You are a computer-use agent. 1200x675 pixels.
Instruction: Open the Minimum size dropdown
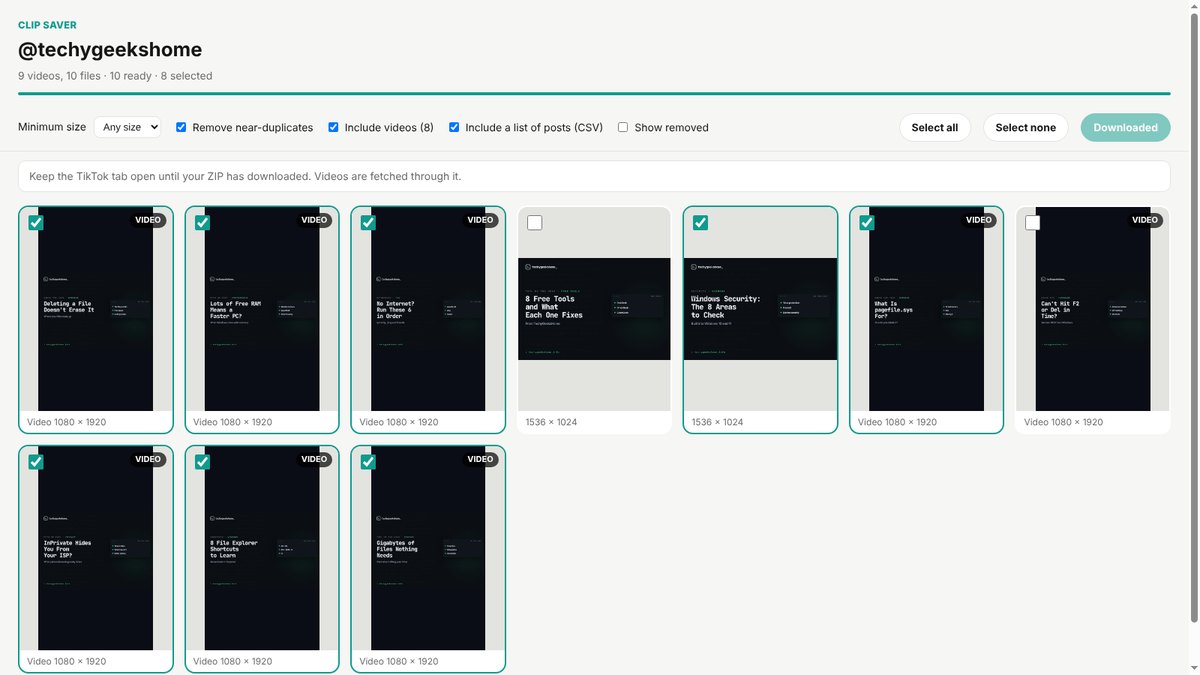(x=128, y=127)
